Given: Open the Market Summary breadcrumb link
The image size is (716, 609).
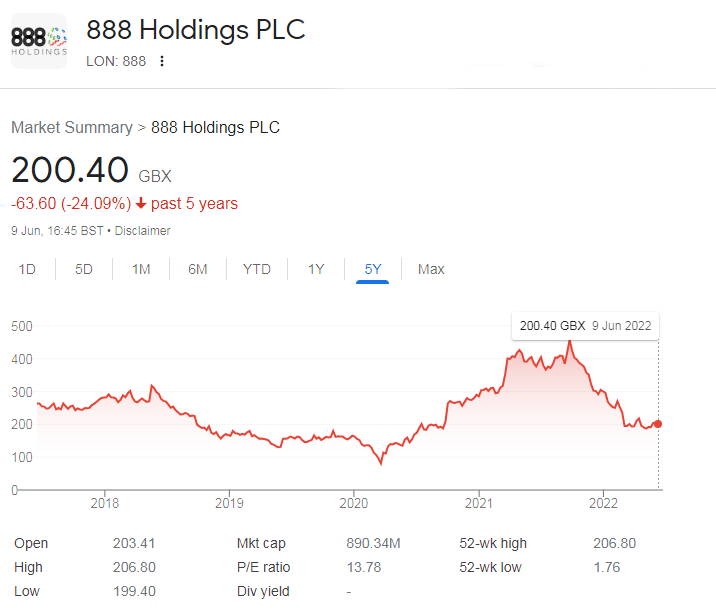Looking at the screenshot, I should pyautogui.click(x=72, y=128).
